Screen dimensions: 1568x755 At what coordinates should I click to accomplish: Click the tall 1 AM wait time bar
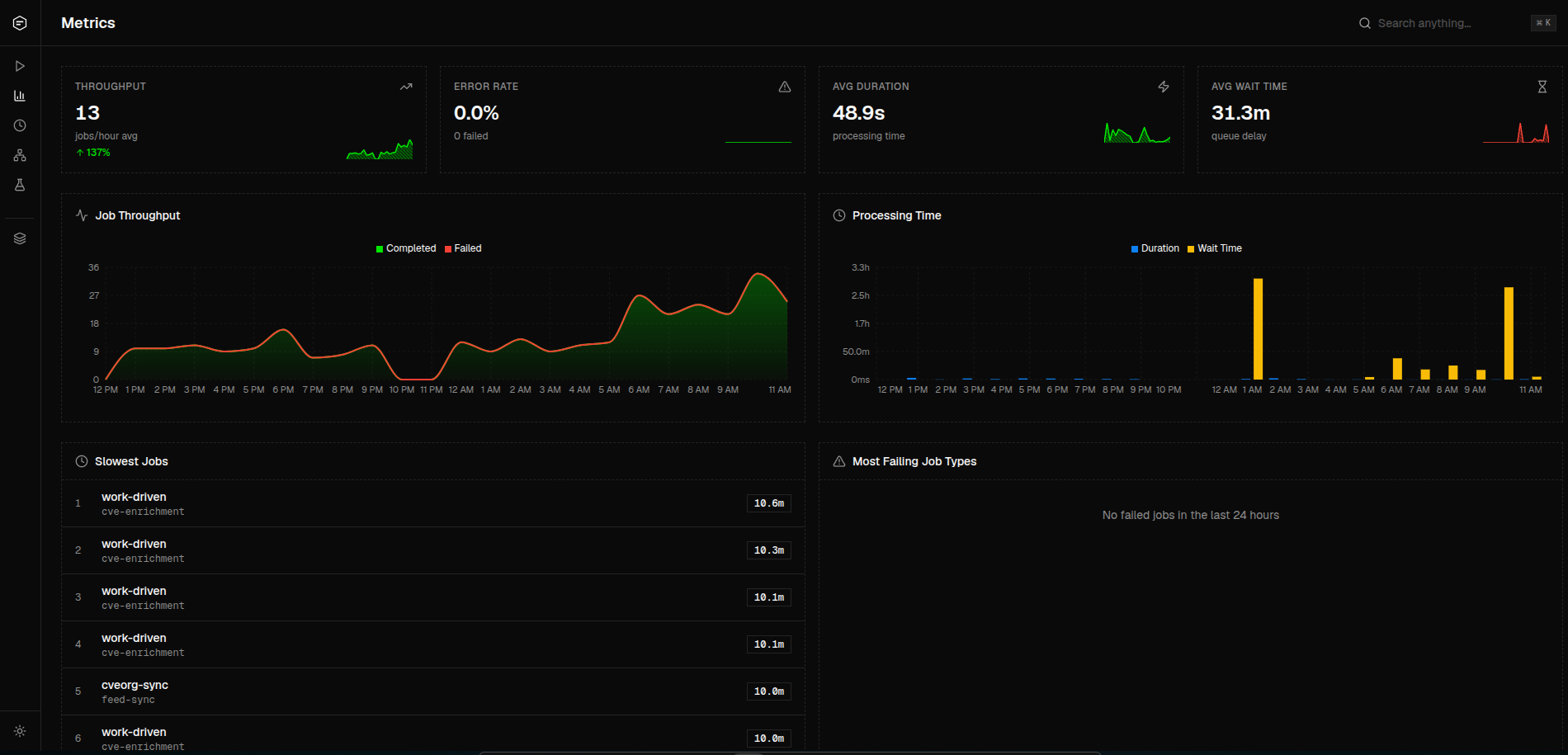click(x=1258, y=329)
